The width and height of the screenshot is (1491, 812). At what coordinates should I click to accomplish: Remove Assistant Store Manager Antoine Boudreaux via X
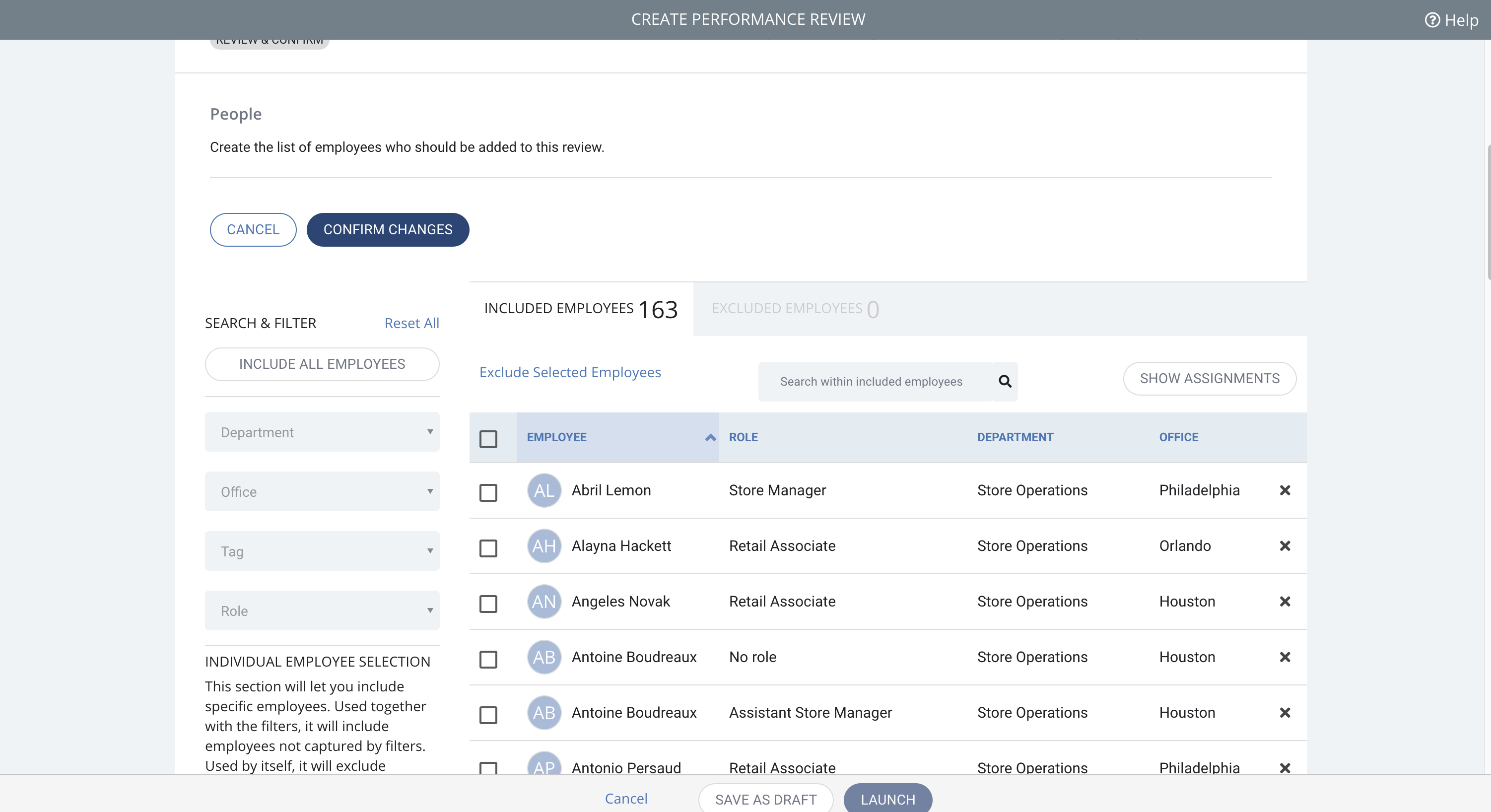pyautogui.click(x=1285, y=712)
